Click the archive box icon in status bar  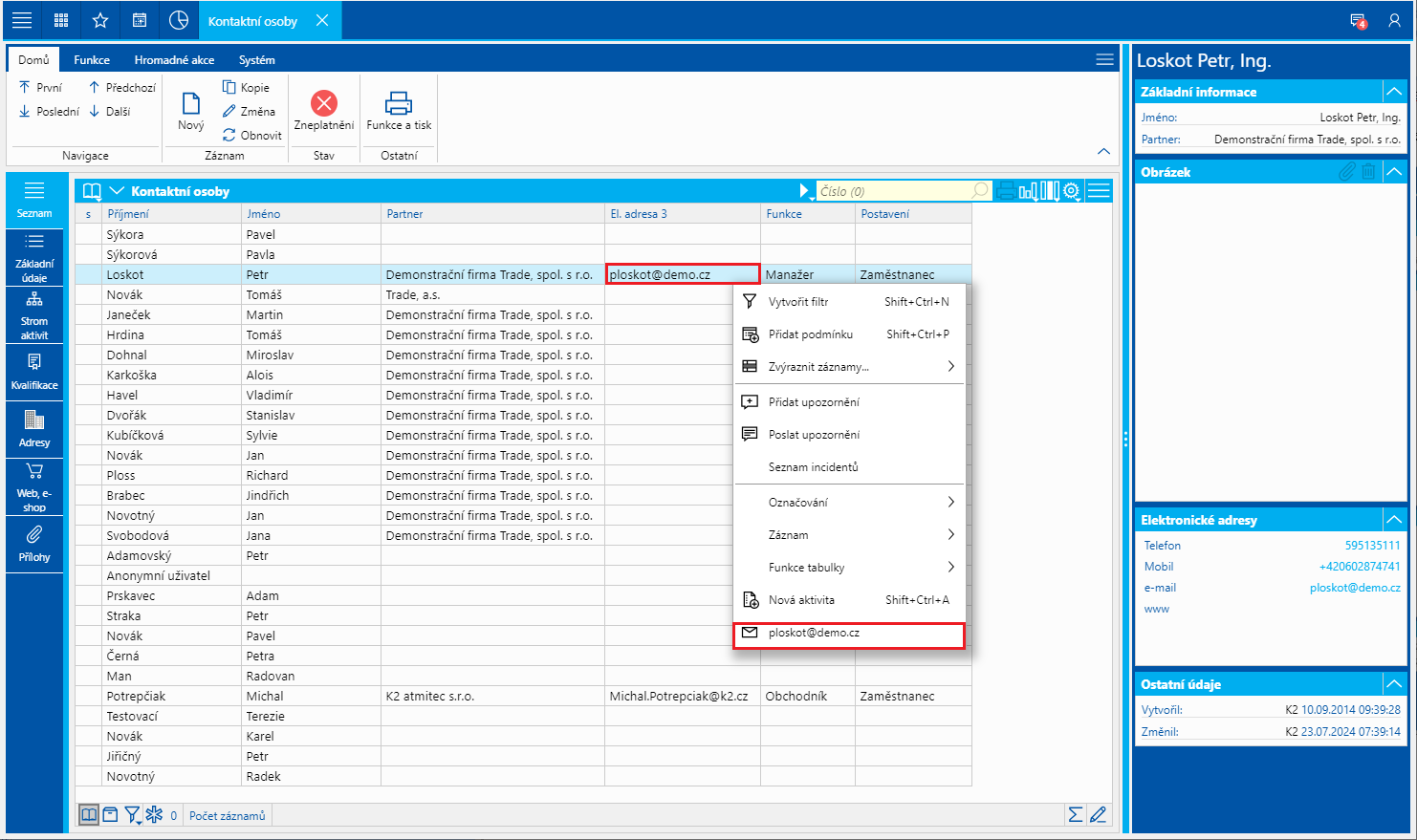tap(110, 815)
